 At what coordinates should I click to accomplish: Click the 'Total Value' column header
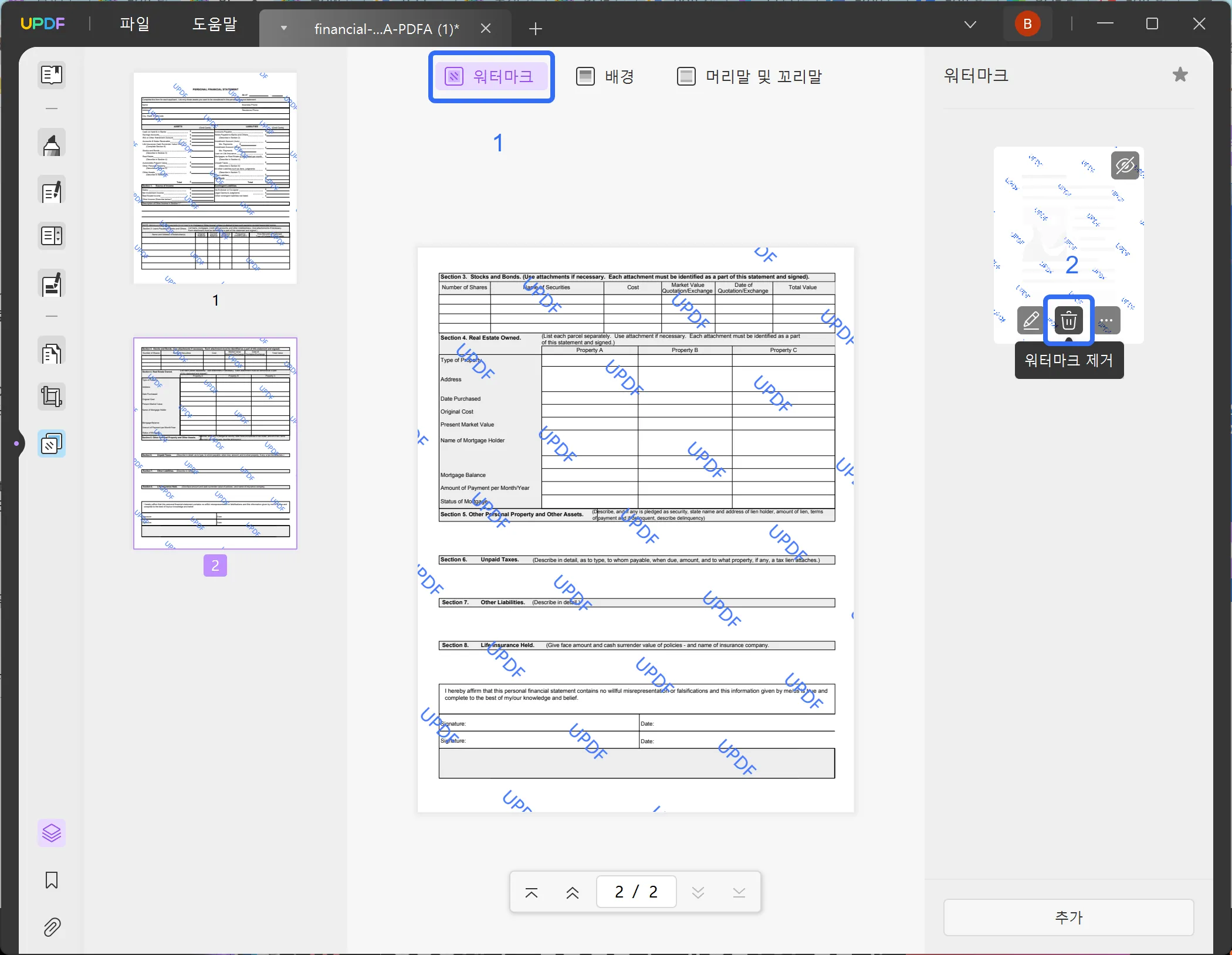pos(803,287)
